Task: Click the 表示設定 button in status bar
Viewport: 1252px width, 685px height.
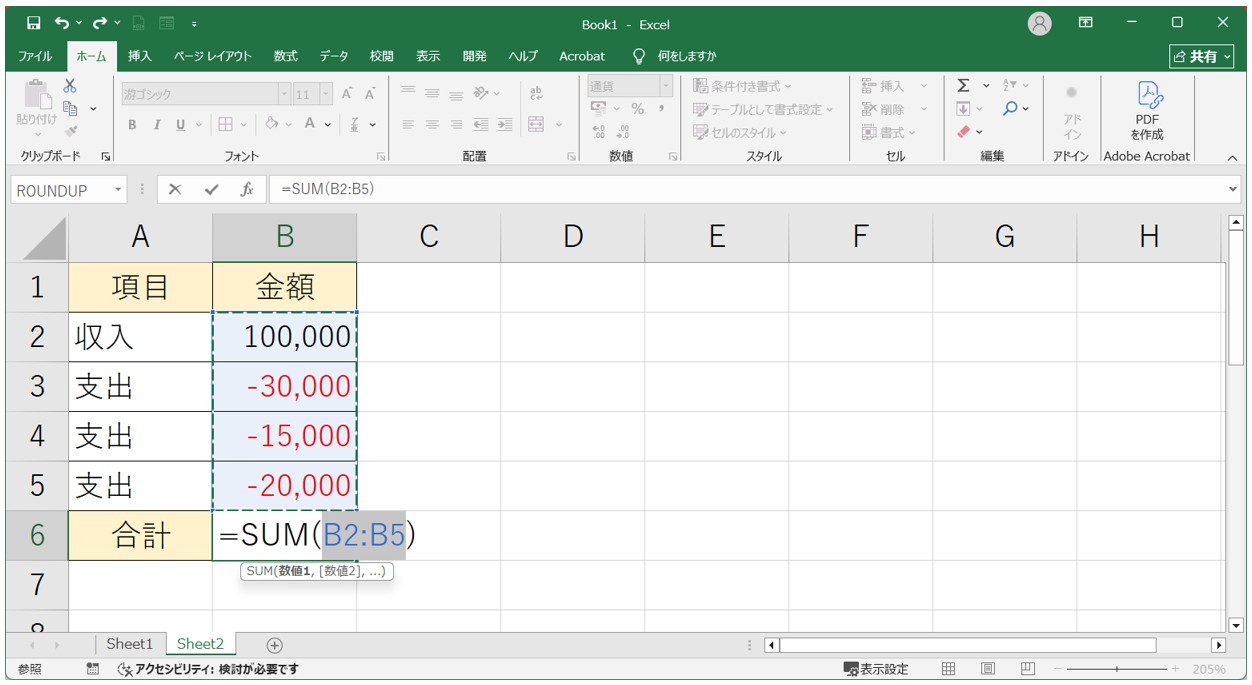Action: click(x=876, y=669)
